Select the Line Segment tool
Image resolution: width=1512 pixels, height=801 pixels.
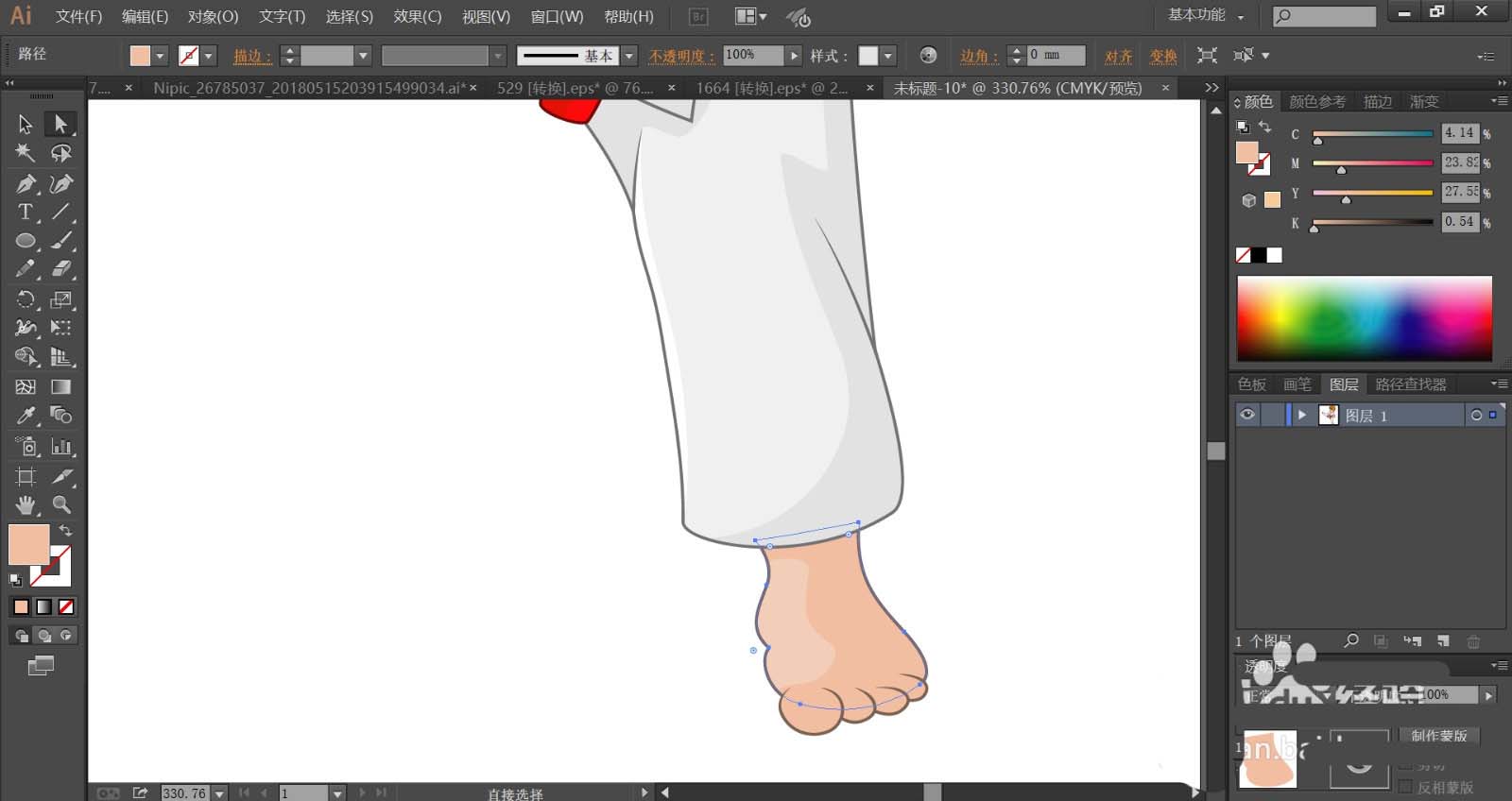[60, 212]
